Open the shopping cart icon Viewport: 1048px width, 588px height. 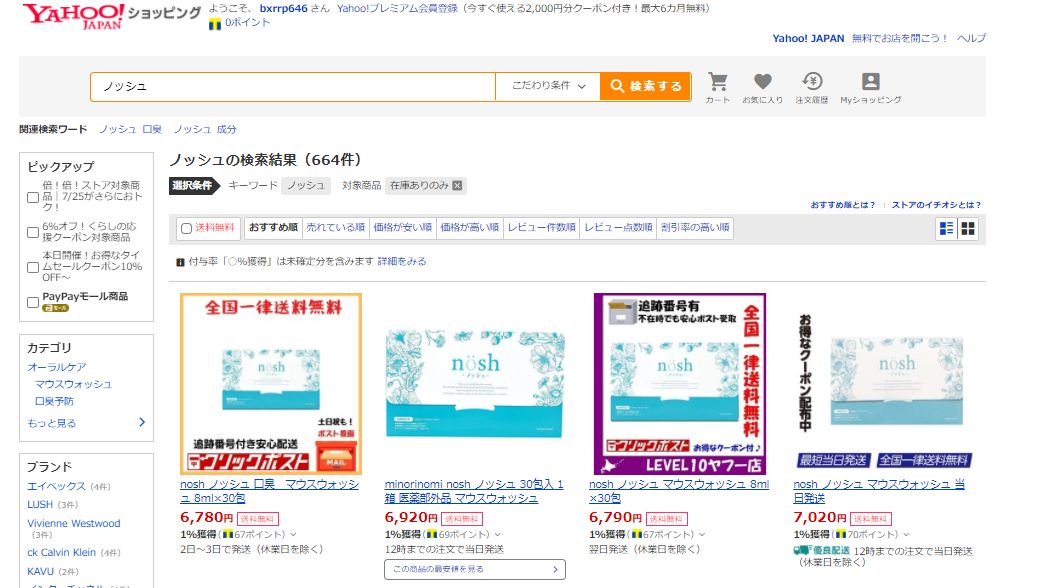tap(717, 82)
